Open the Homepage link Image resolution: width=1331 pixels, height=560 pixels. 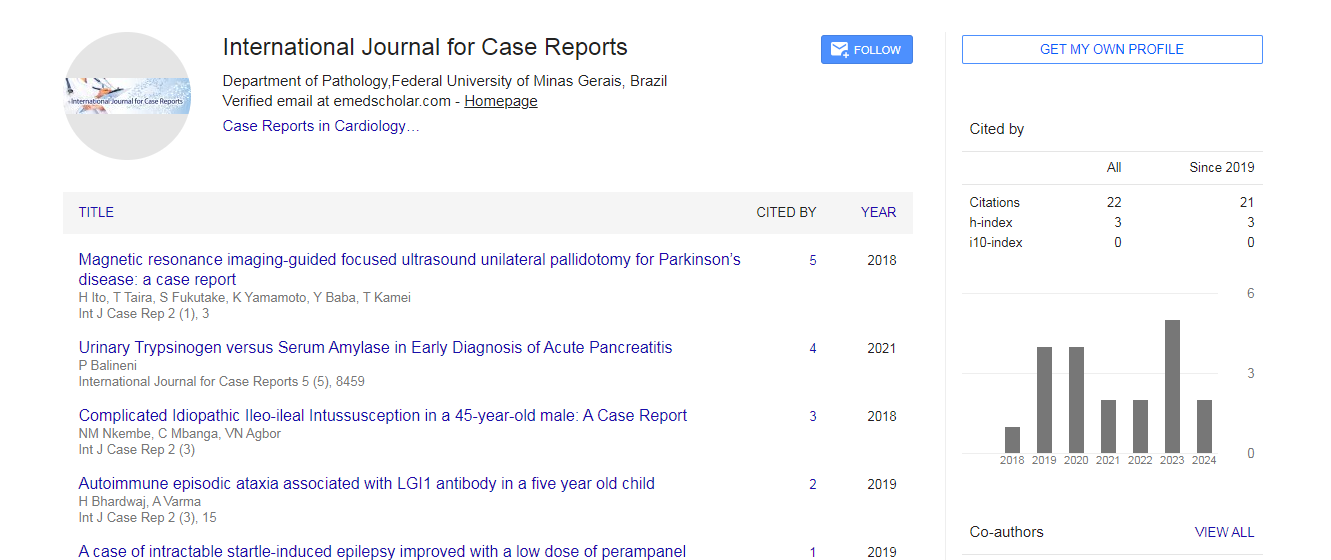[x=500, y=101]
